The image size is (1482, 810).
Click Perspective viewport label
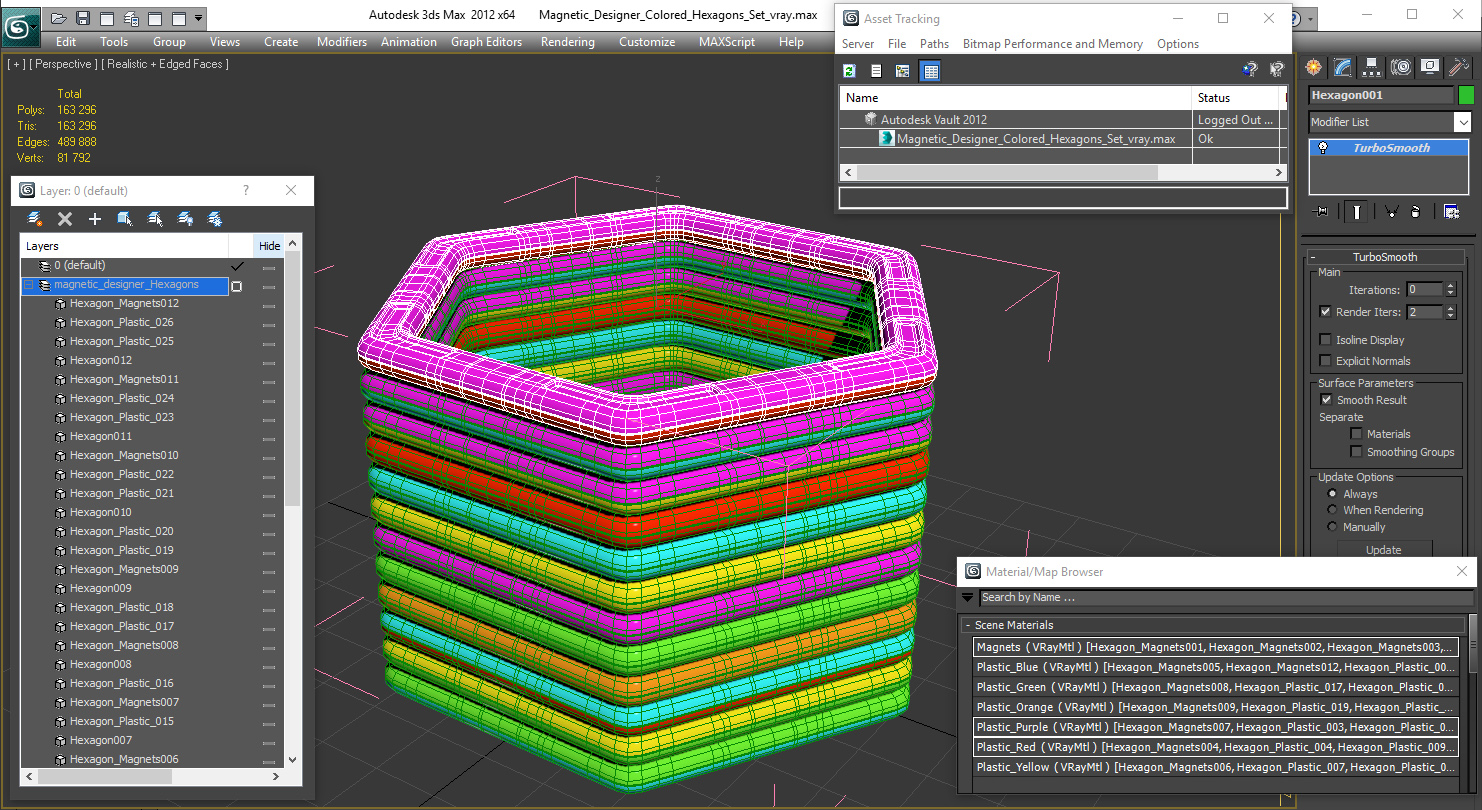pos(64,64)
